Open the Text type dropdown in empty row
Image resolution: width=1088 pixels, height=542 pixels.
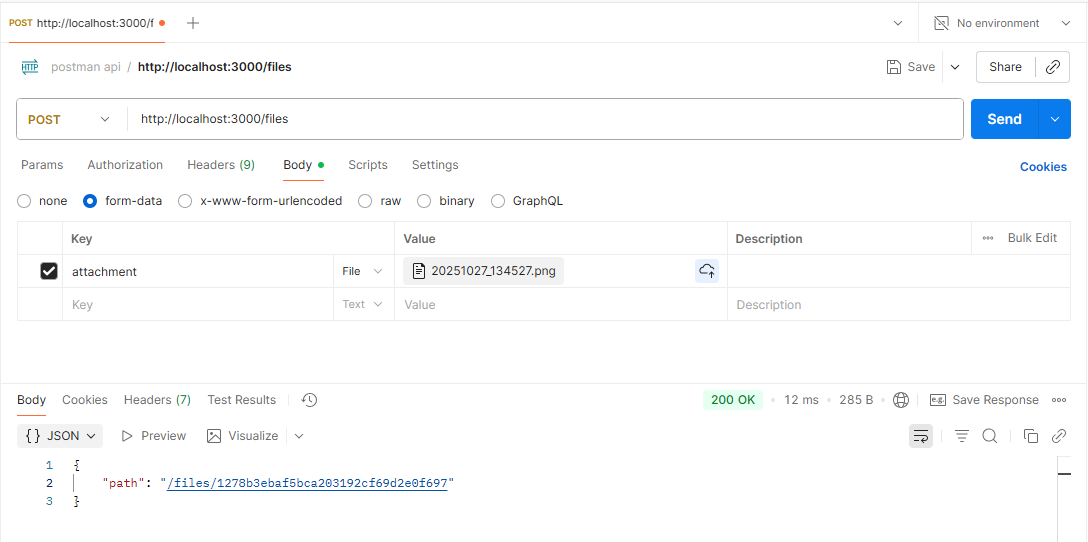pos(364,304)
